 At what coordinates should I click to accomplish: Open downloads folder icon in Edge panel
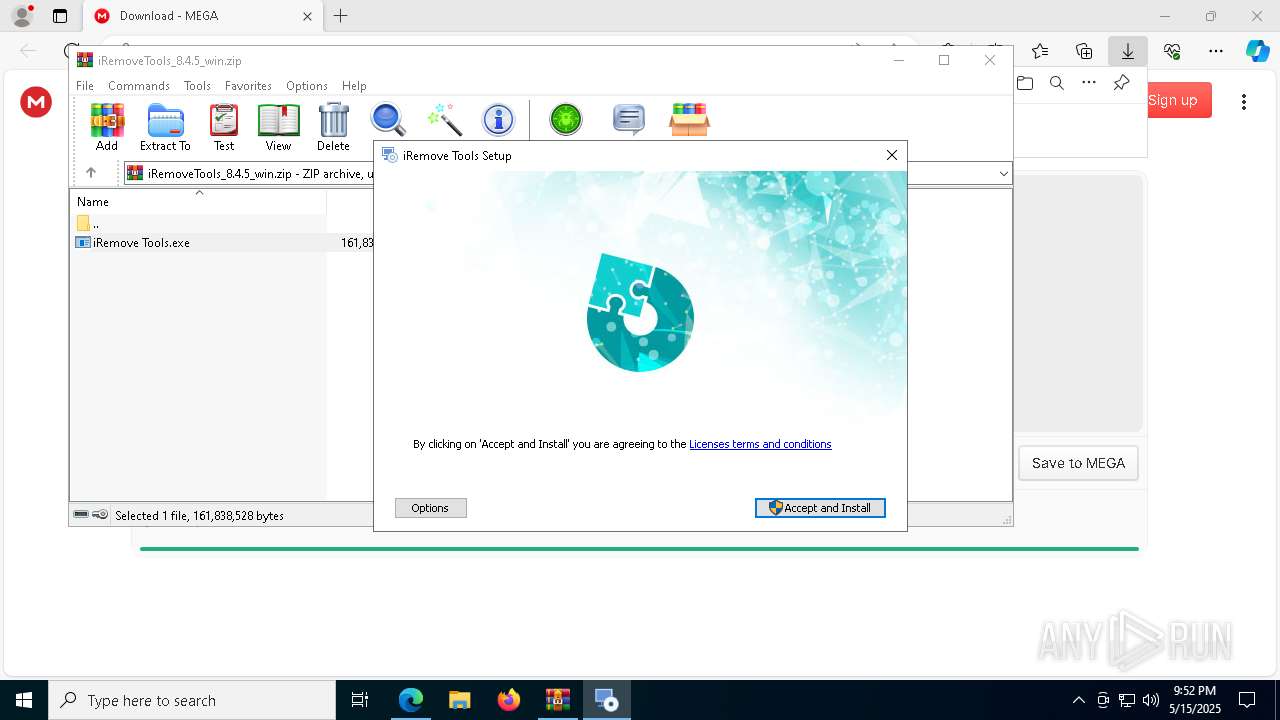click(1025, 83)
